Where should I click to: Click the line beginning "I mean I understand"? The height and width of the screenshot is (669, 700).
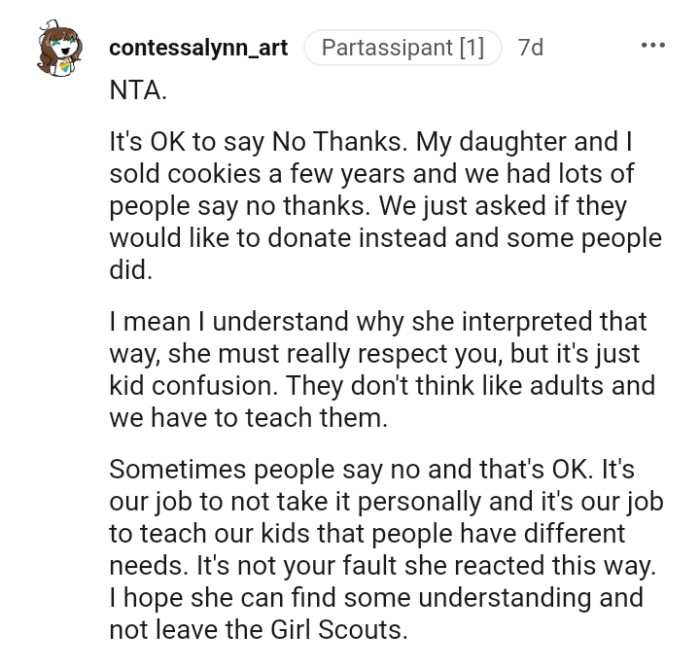pos(376,322)
